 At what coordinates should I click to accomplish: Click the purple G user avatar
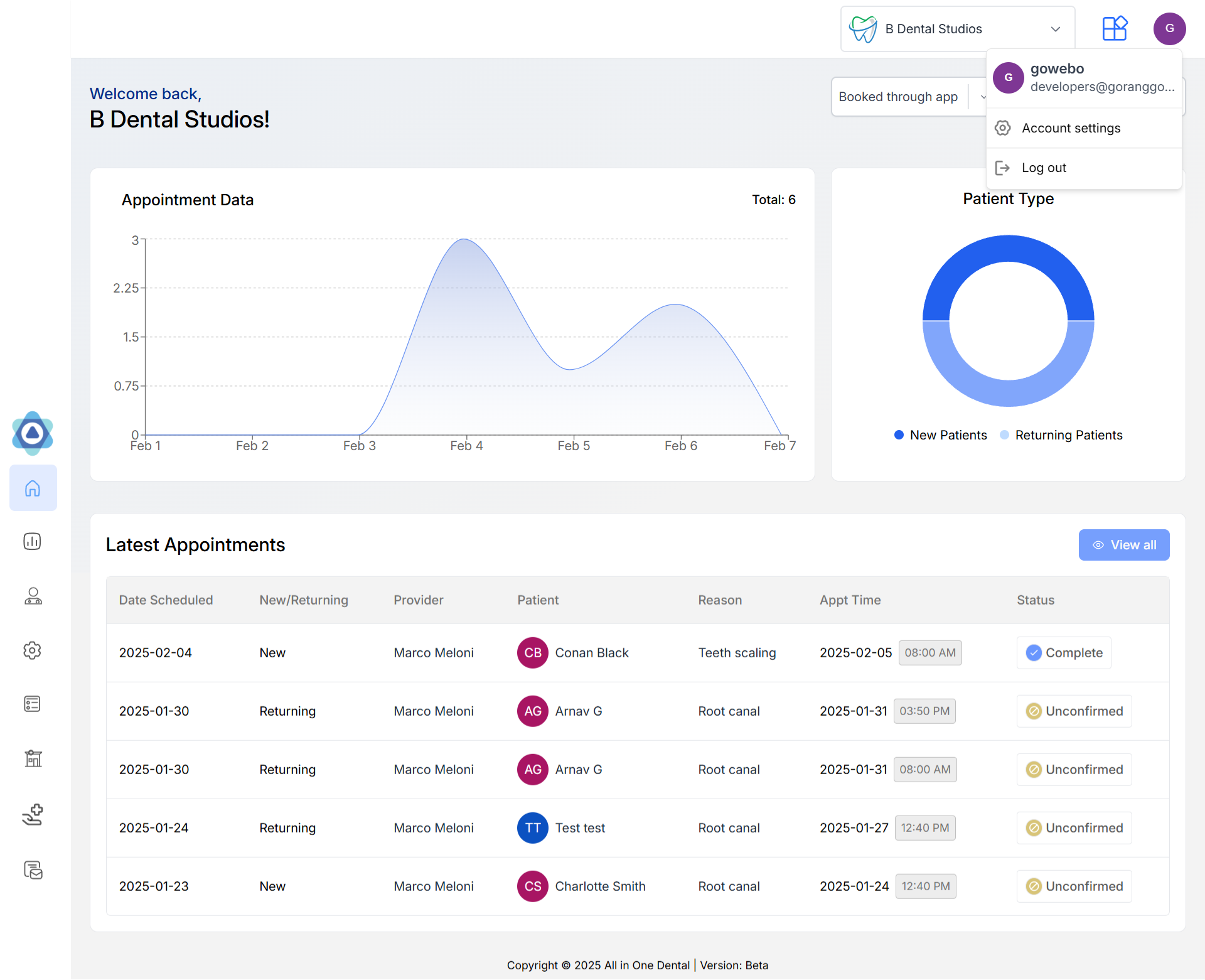(1169, 29)
